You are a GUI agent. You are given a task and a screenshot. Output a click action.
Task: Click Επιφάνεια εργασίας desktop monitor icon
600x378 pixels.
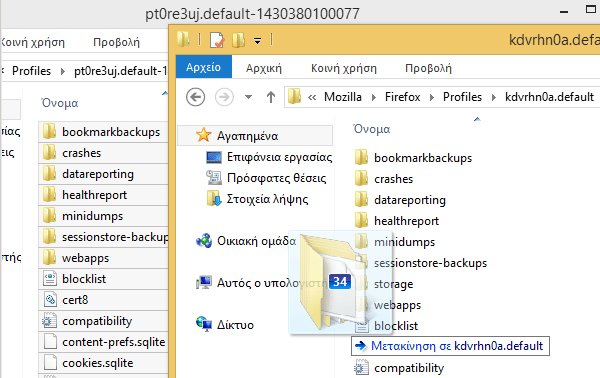point(214,157)
